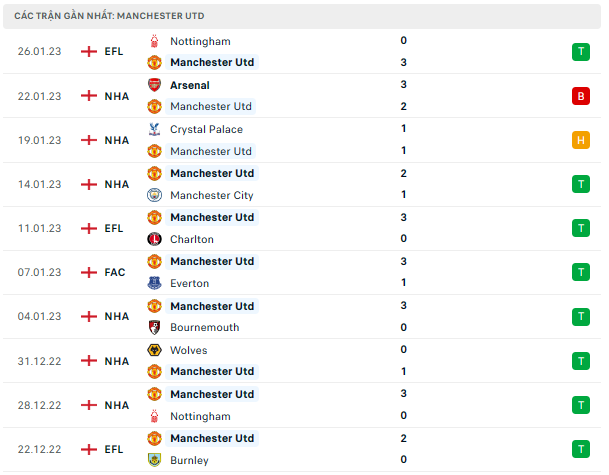Click the Charlton club crest icon
This screenshot has width=609, height=475.
click(x=154, y=239)
